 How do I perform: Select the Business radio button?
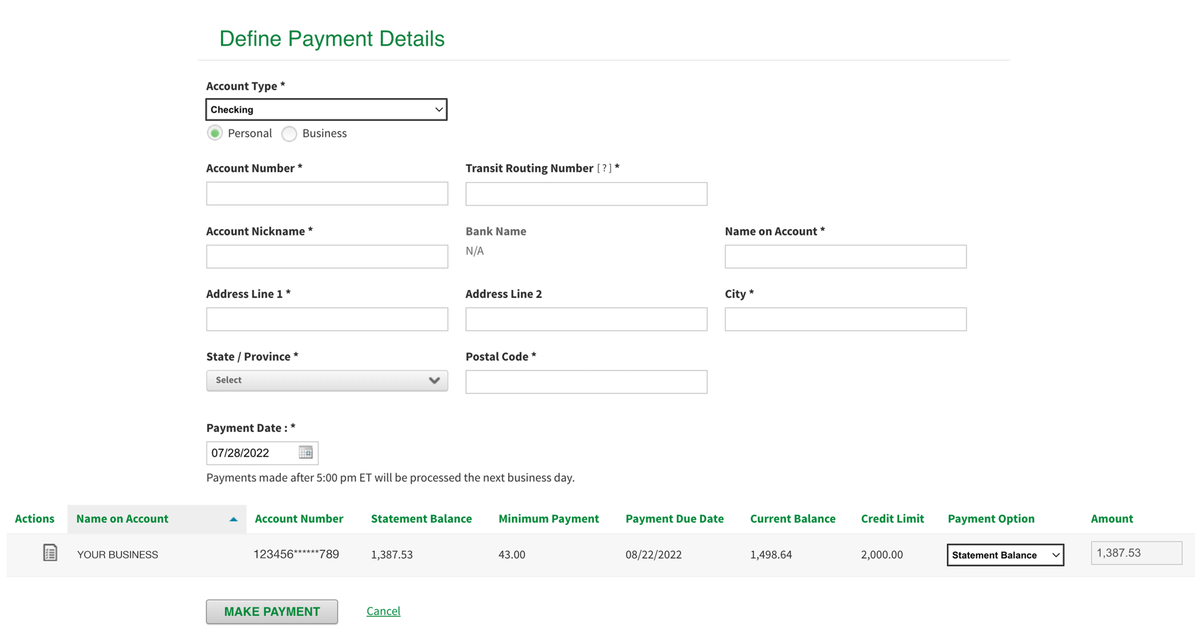tap(289, 134)
